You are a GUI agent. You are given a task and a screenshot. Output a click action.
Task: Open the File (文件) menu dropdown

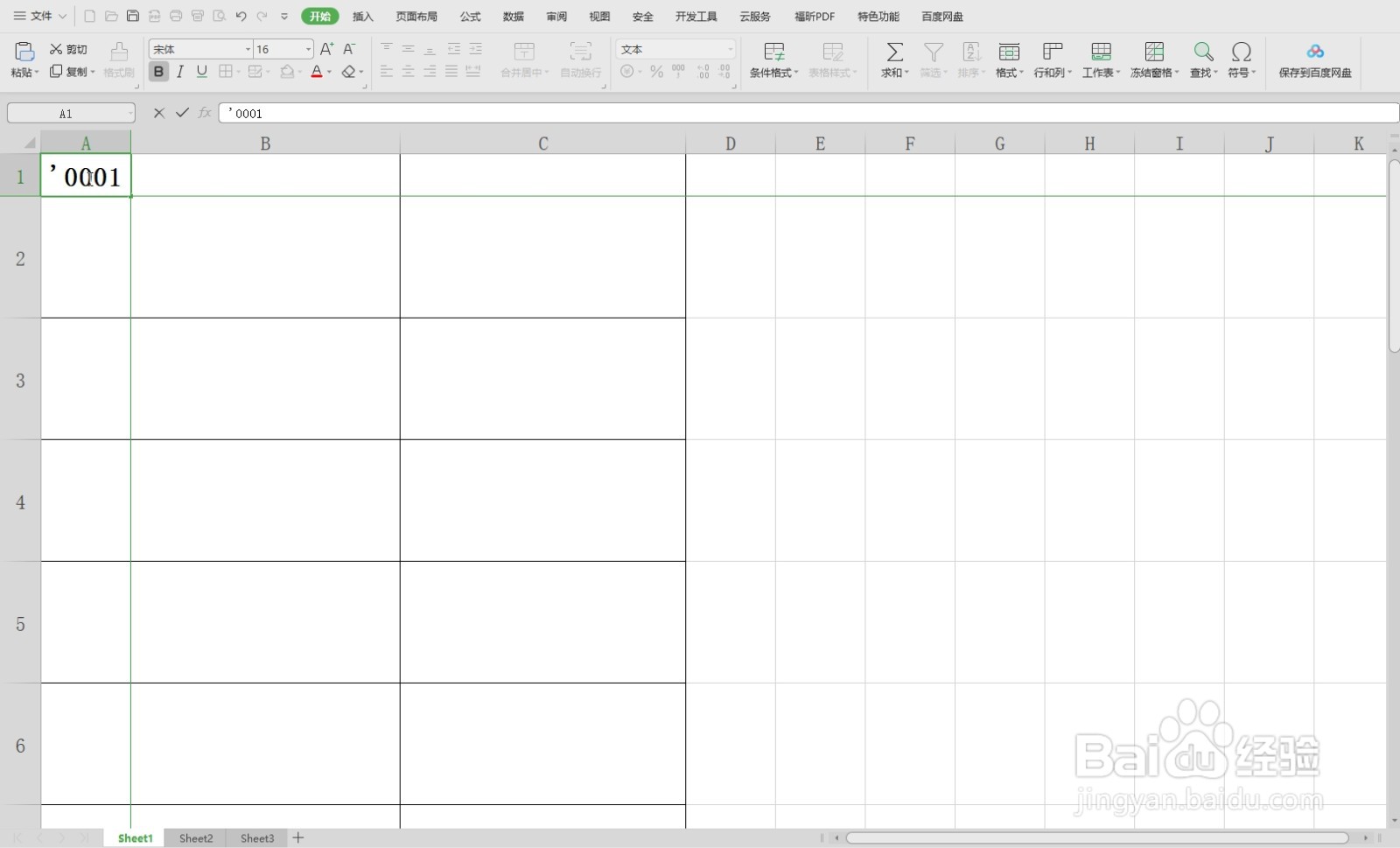tap(40, 16)
